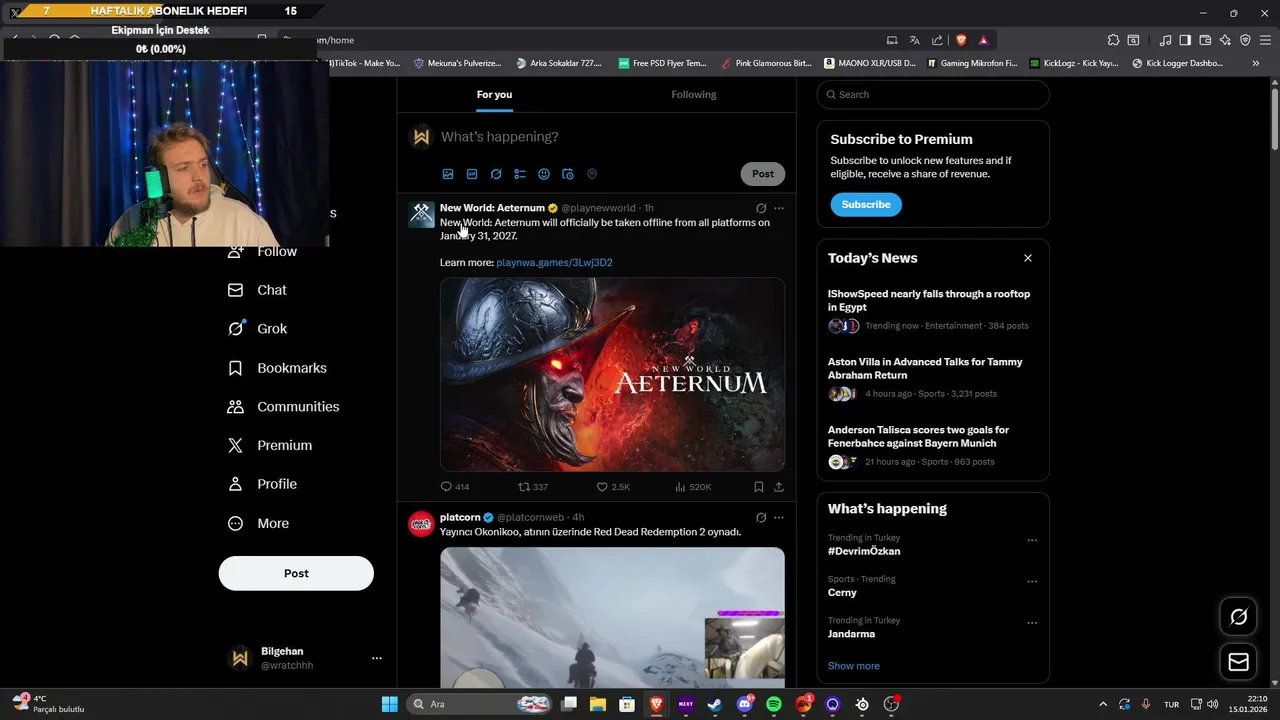Click the translate page icon in address bar

tap(914, 40)
